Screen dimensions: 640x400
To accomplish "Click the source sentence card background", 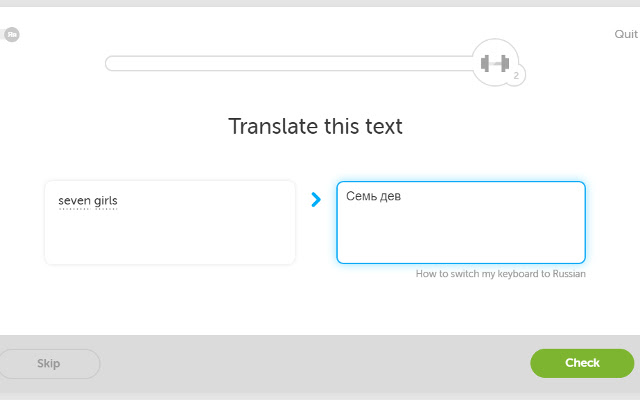I will (x=170, y=237).
